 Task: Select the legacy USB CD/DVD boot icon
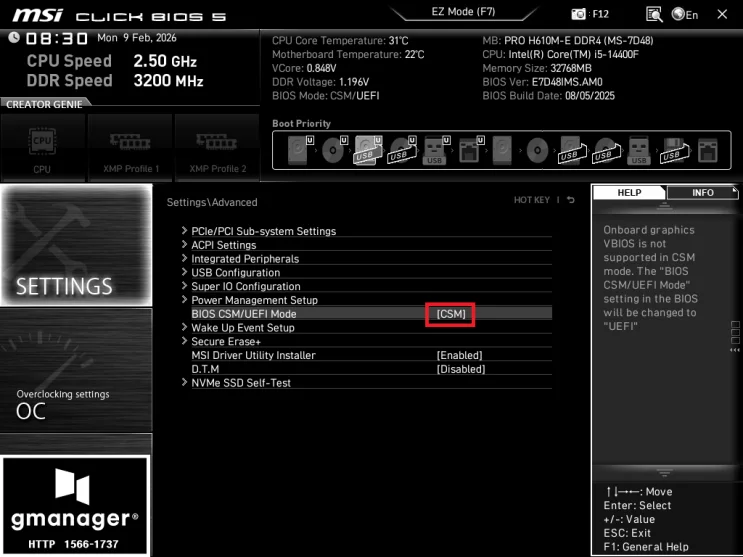coord(606,150)
